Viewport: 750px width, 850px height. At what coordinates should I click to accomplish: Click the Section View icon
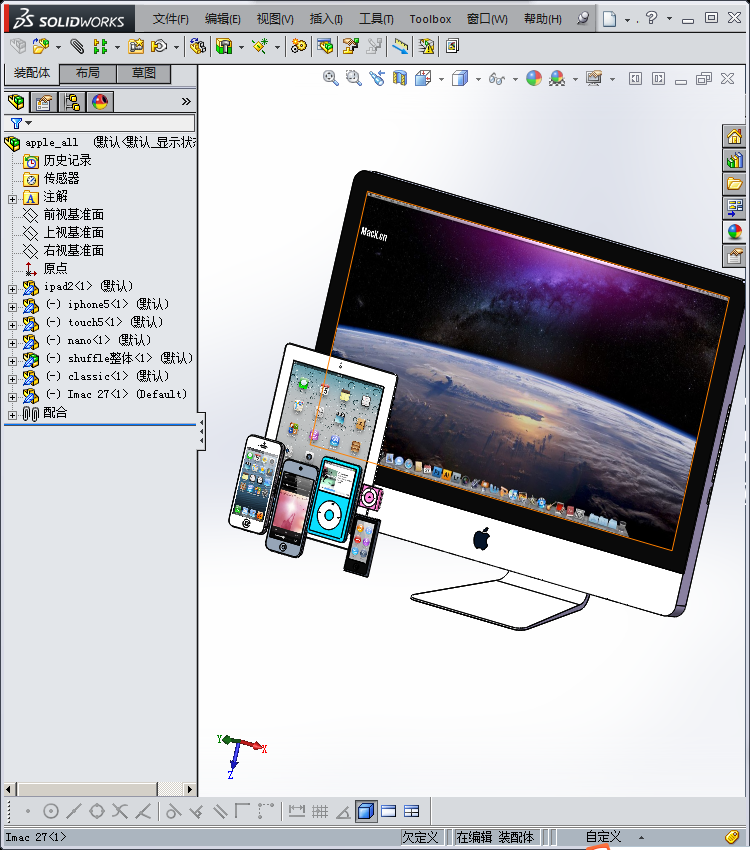pos(400,79)
